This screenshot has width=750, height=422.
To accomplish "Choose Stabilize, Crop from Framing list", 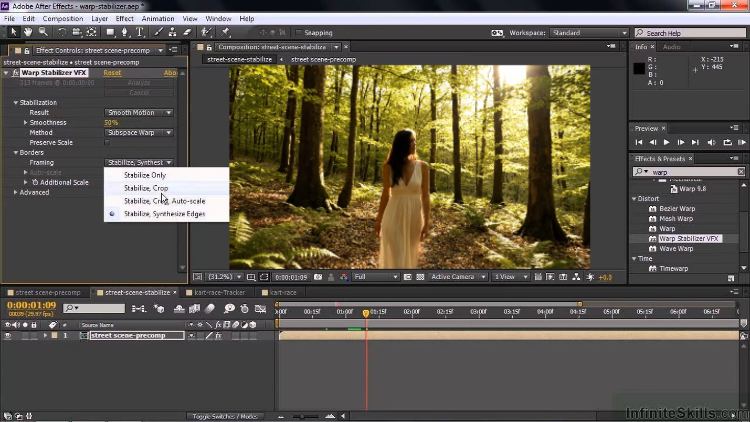I will (146, 188).
